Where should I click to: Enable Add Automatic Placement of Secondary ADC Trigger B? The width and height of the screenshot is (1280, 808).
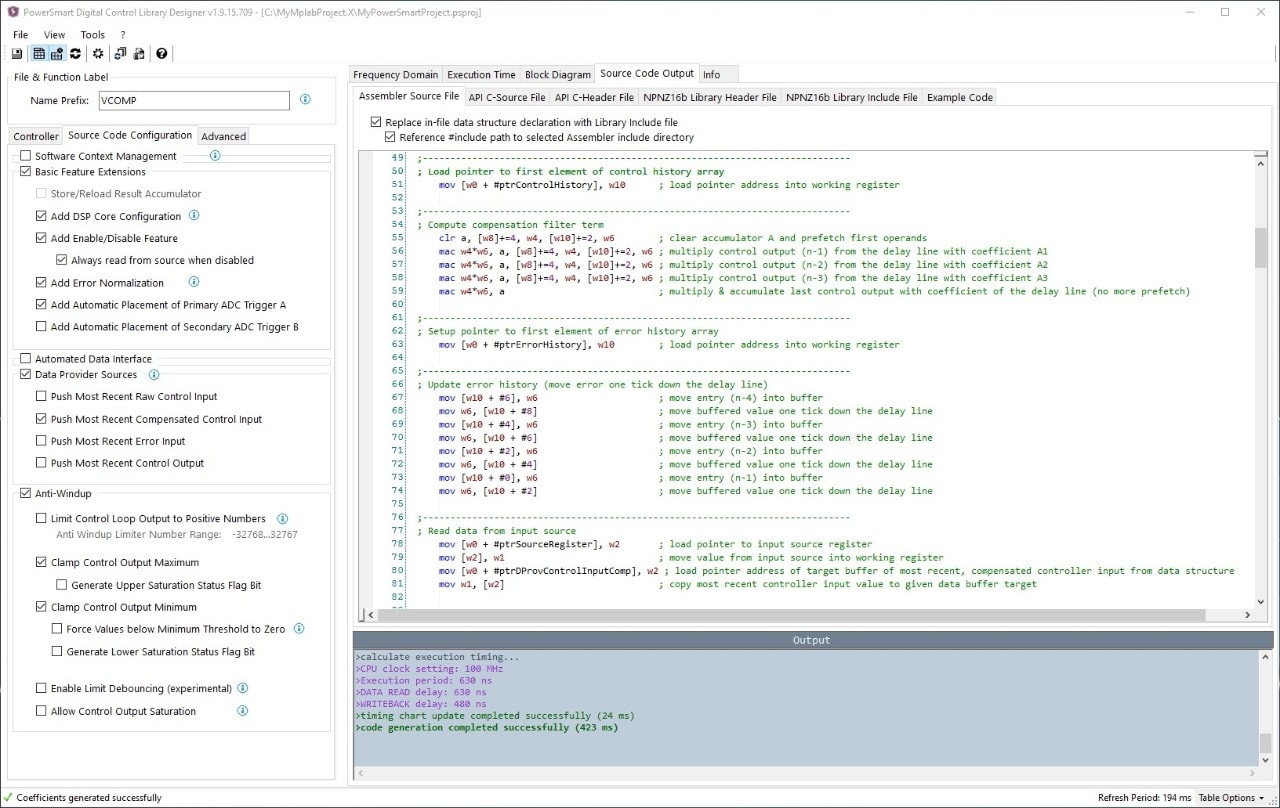coord(41,327)
